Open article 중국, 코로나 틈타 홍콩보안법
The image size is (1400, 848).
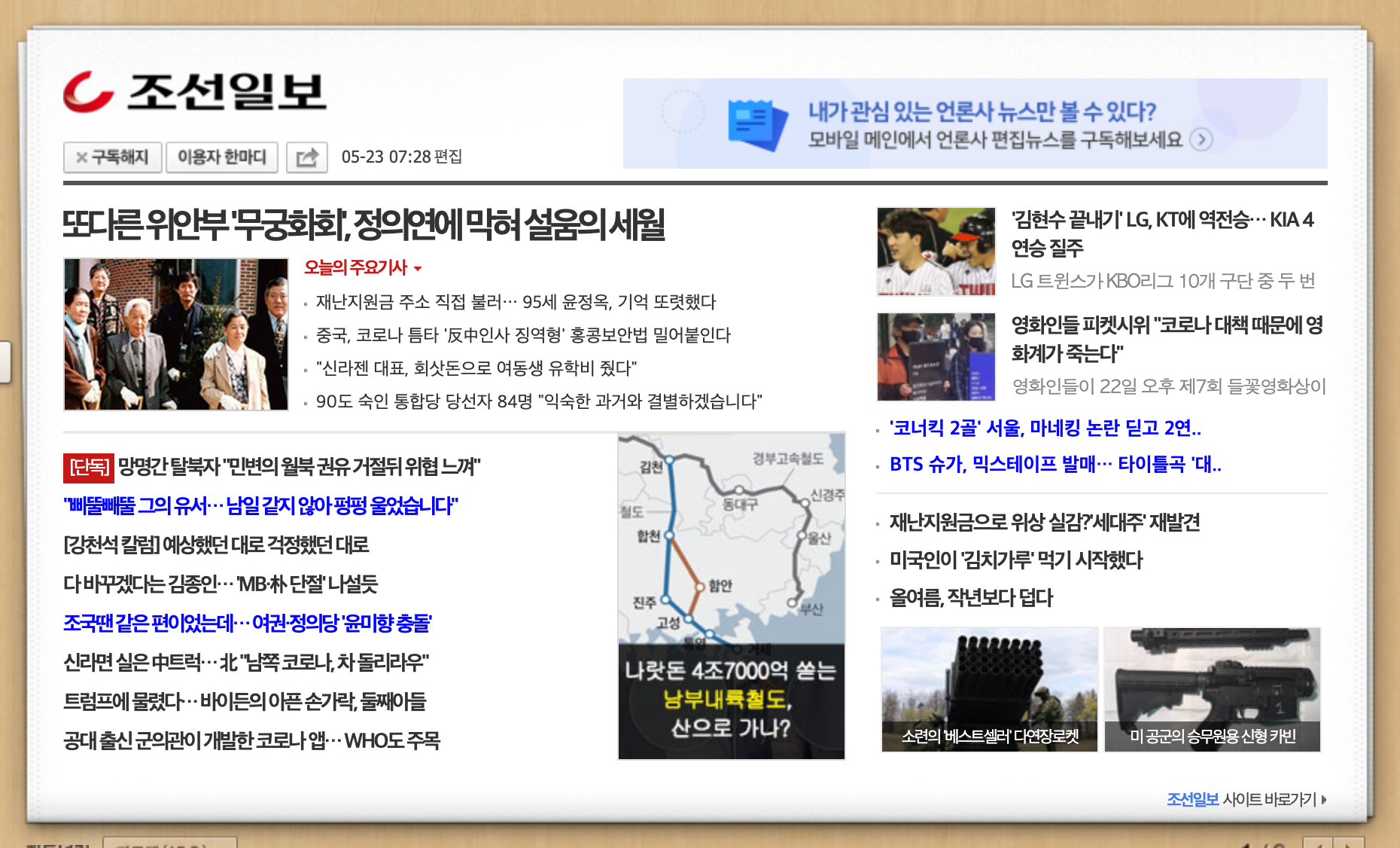point(523,335)
